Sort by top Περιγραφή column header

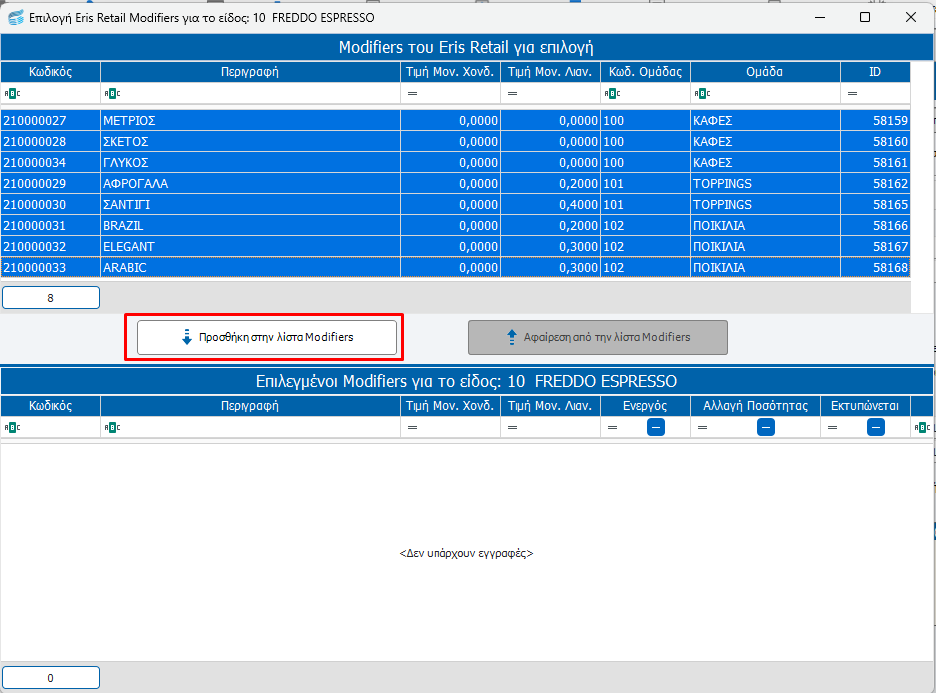[250, 72]
